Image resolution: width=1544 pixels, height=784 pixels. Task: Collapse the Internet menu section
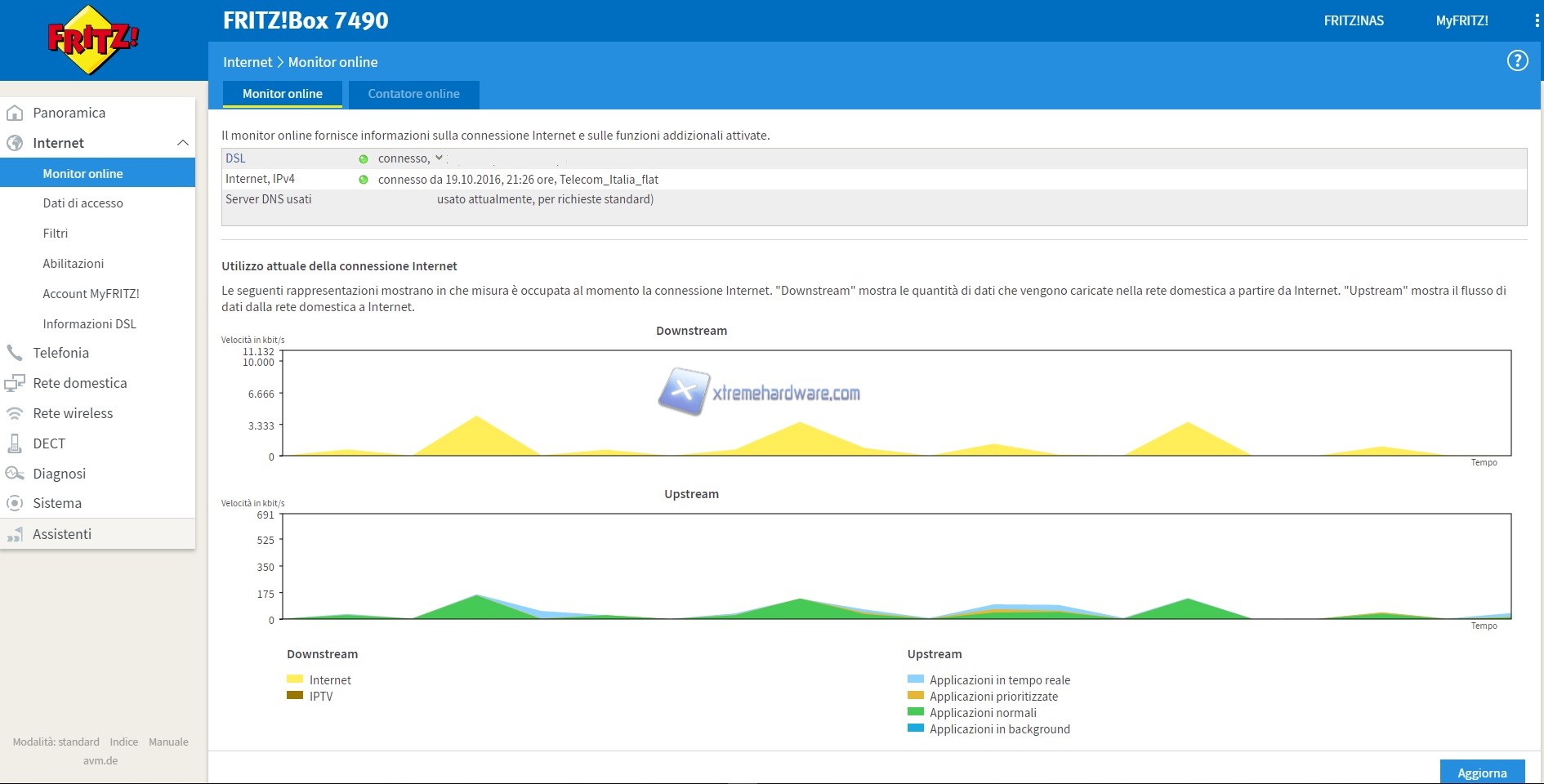(x=182, y=143)
